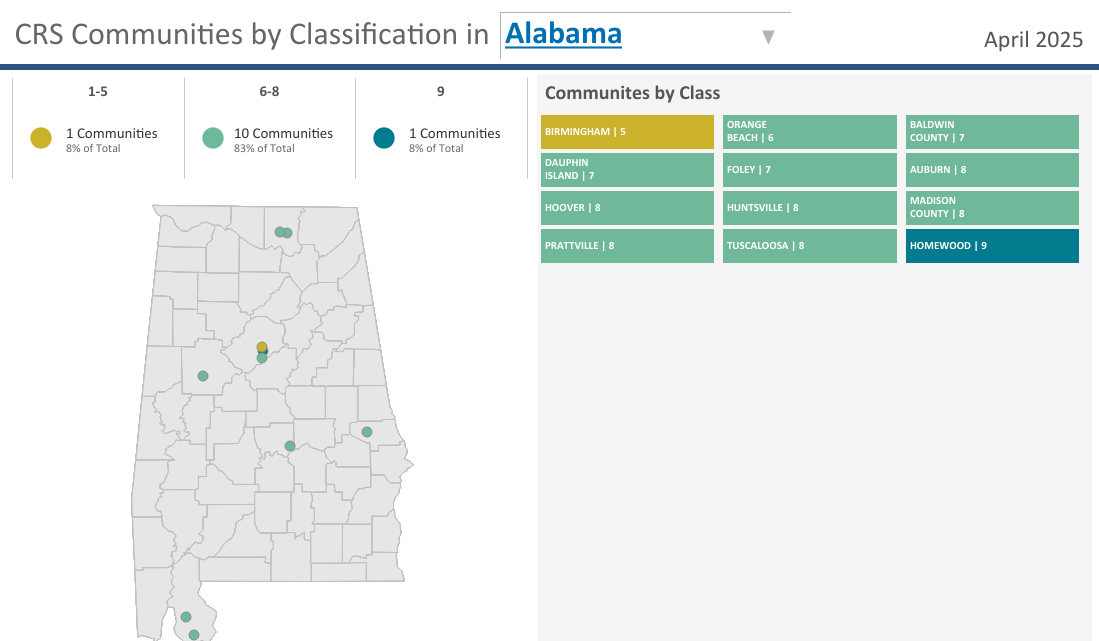Click the TUSCALOOSA | 8 tile
Screen dimensions: 1099x641
[810, 246]
